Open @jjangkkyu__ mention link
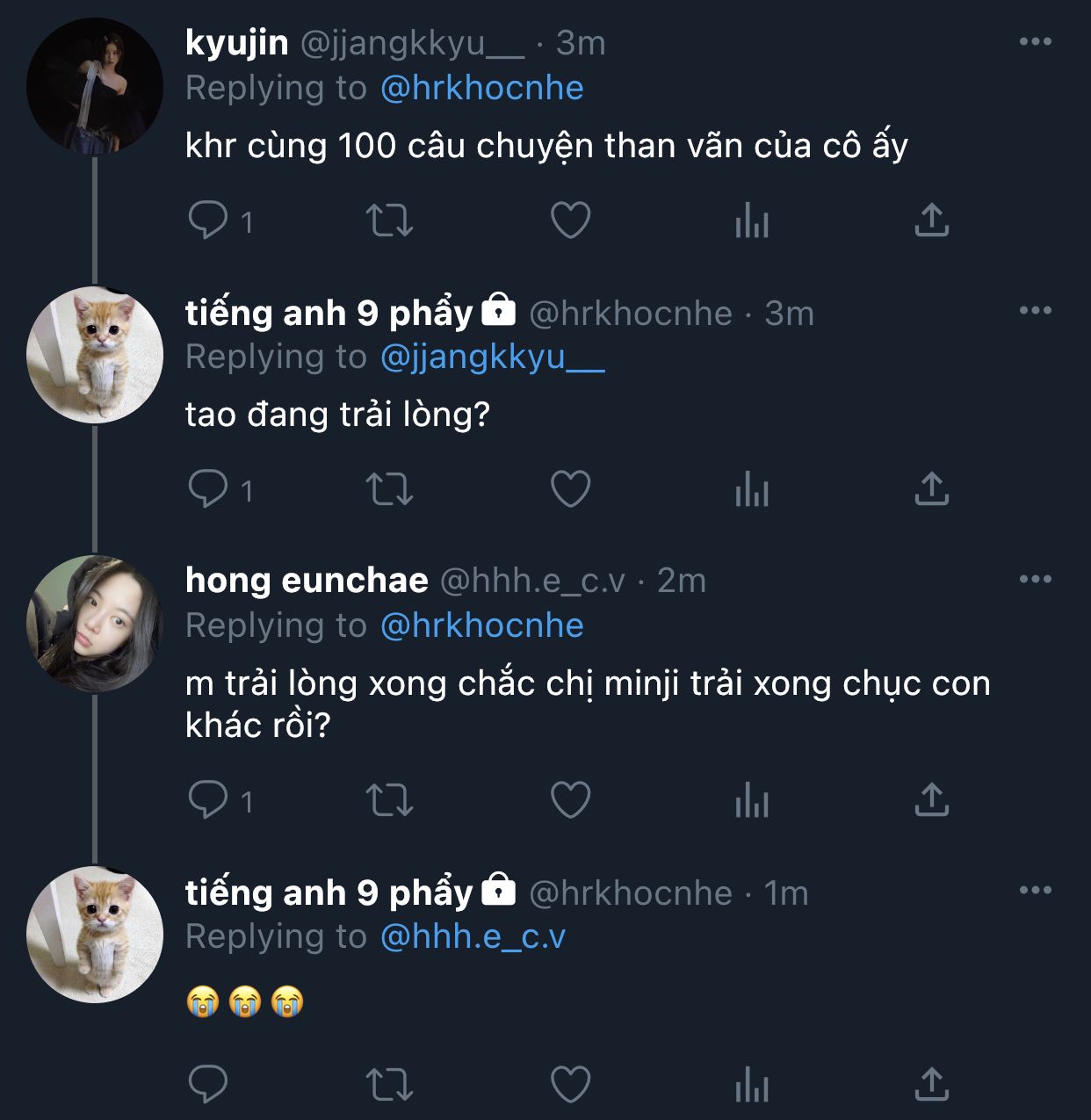 492,357
